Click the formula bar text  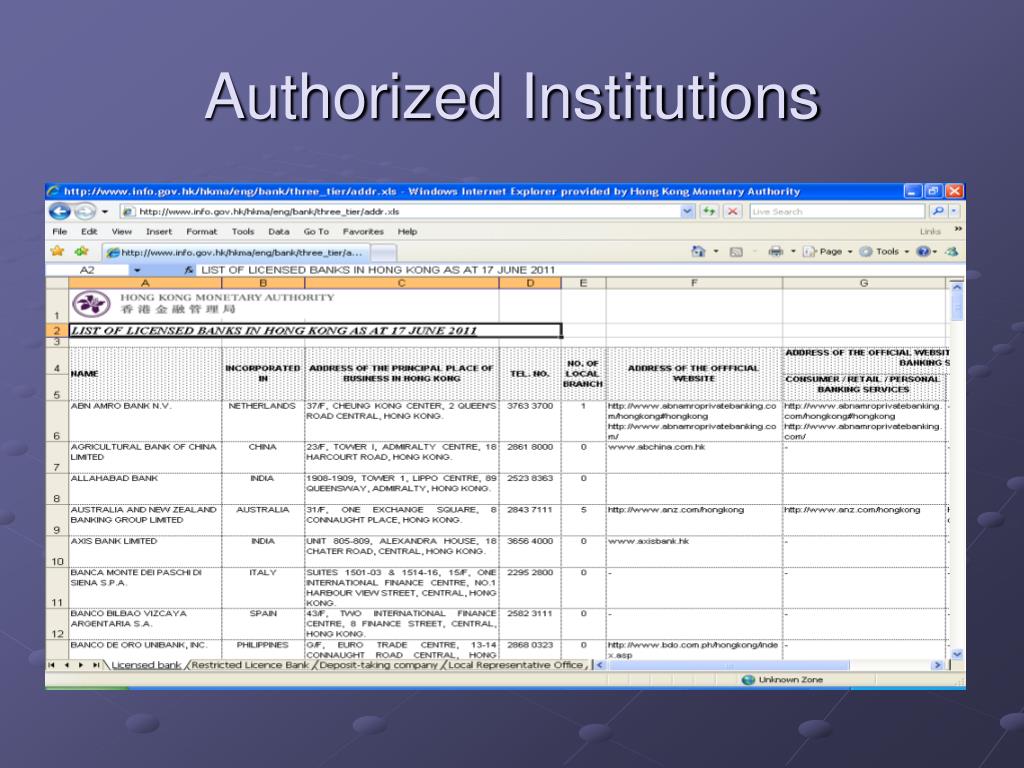(377, 270)
